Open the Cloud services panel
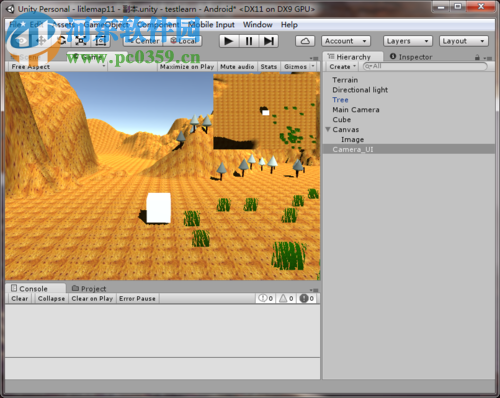This screenshot has height=398, width=500. click(x=305, y=41)
